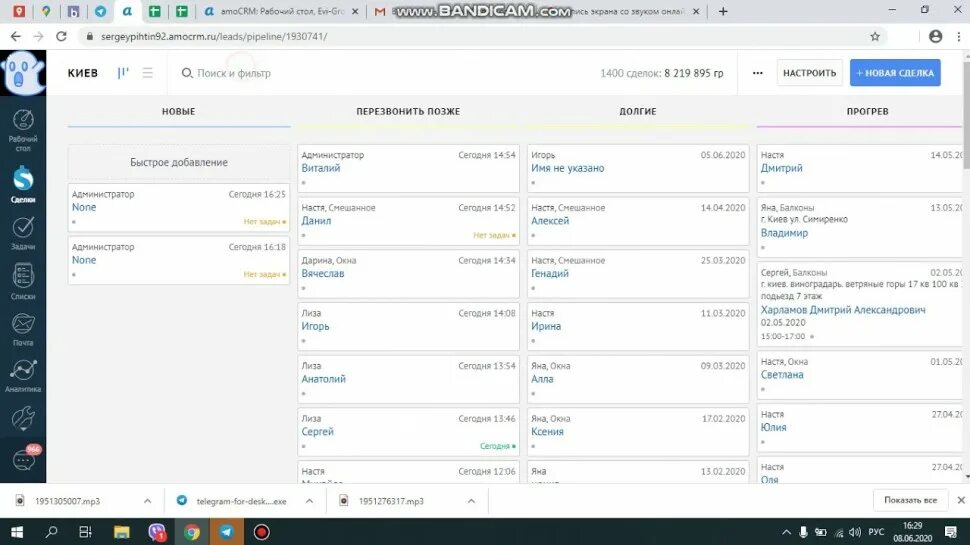The image size is (970, 545).
Task: Open deal Анатолий
Action: point(323,379)
